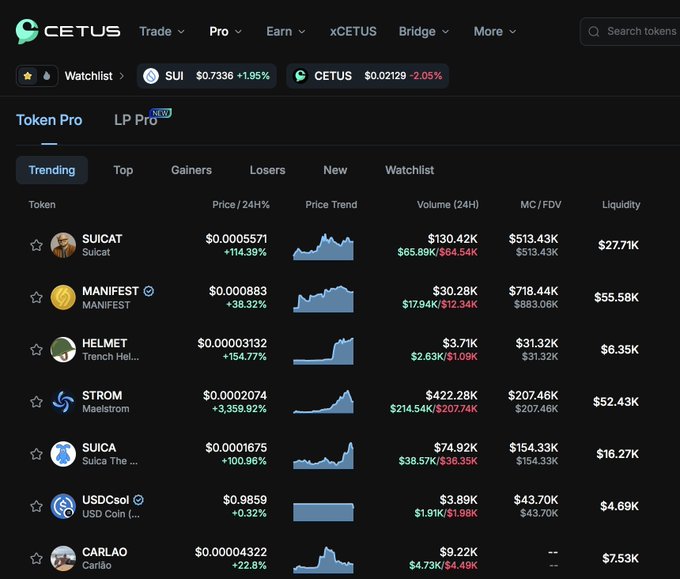
Task: Click the HELMET token avatar
Action: coord(63,350)
